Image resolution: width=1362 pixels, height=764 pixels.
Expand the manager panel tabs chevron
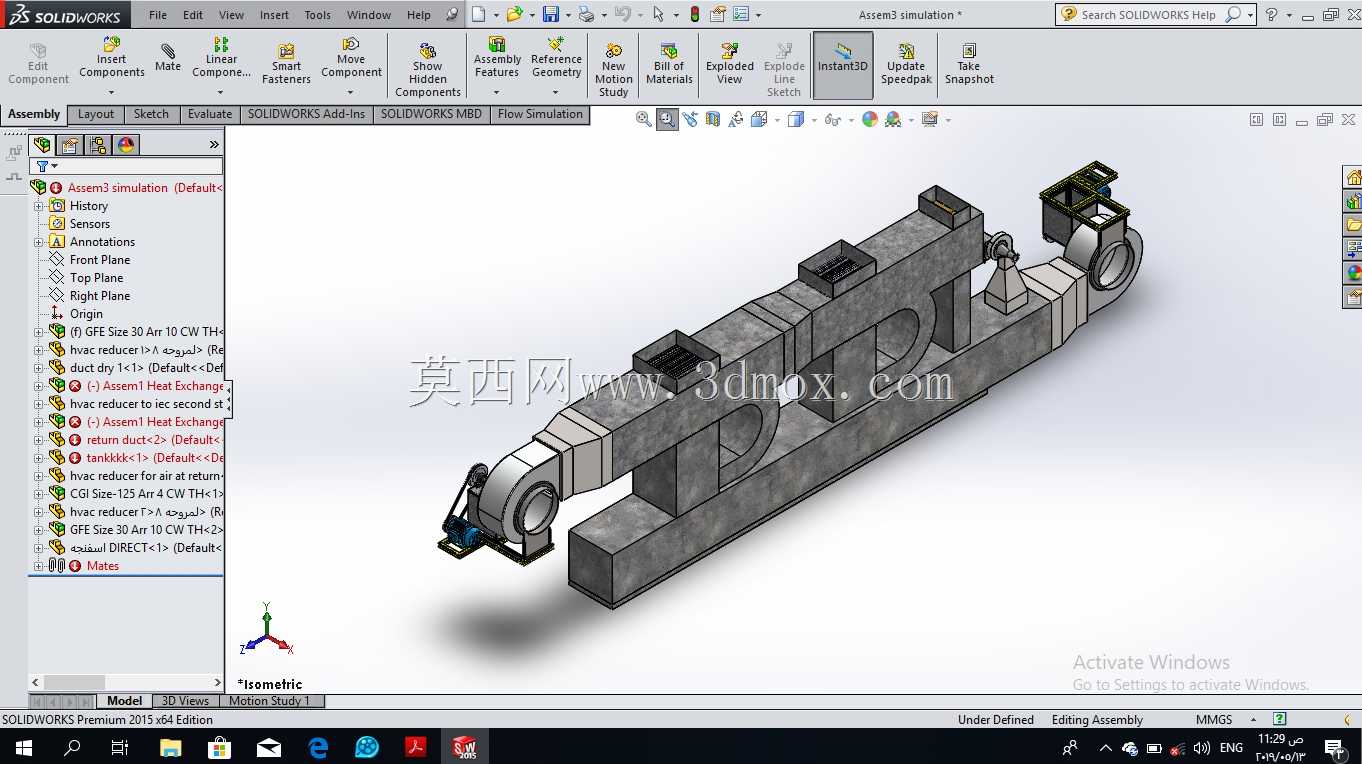[213, 145]
